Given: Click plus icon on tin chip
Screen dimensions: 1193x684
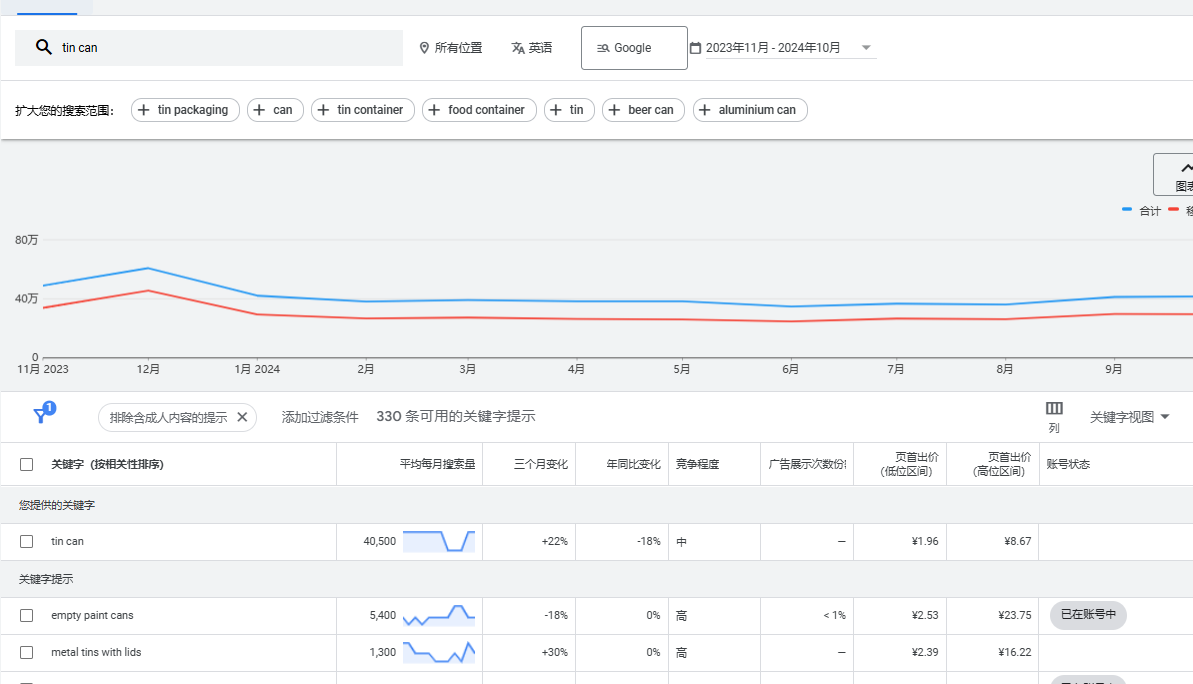Looking at the screenshot, I should [556, 110].
